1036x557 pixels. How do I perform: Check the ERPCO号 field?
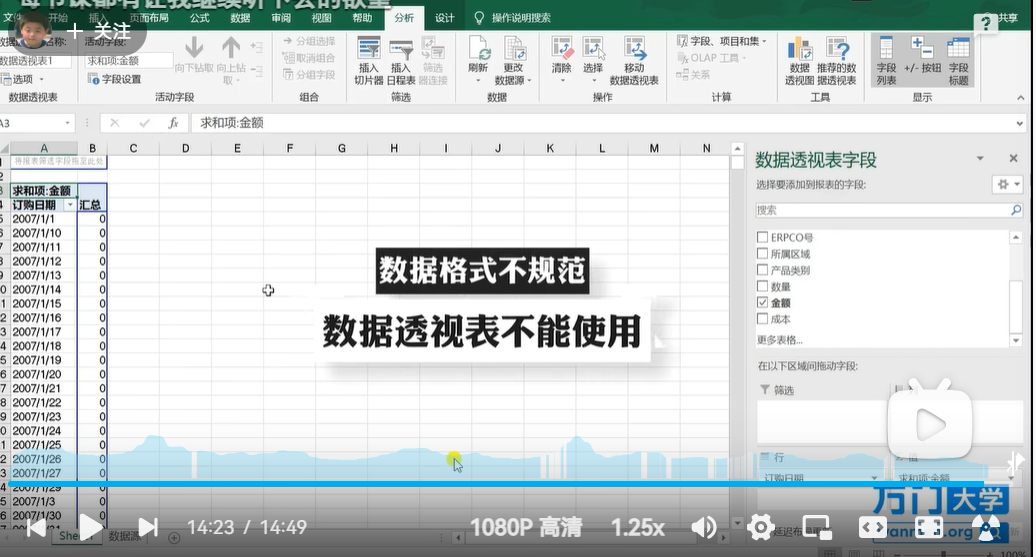(x=762, y=237)
